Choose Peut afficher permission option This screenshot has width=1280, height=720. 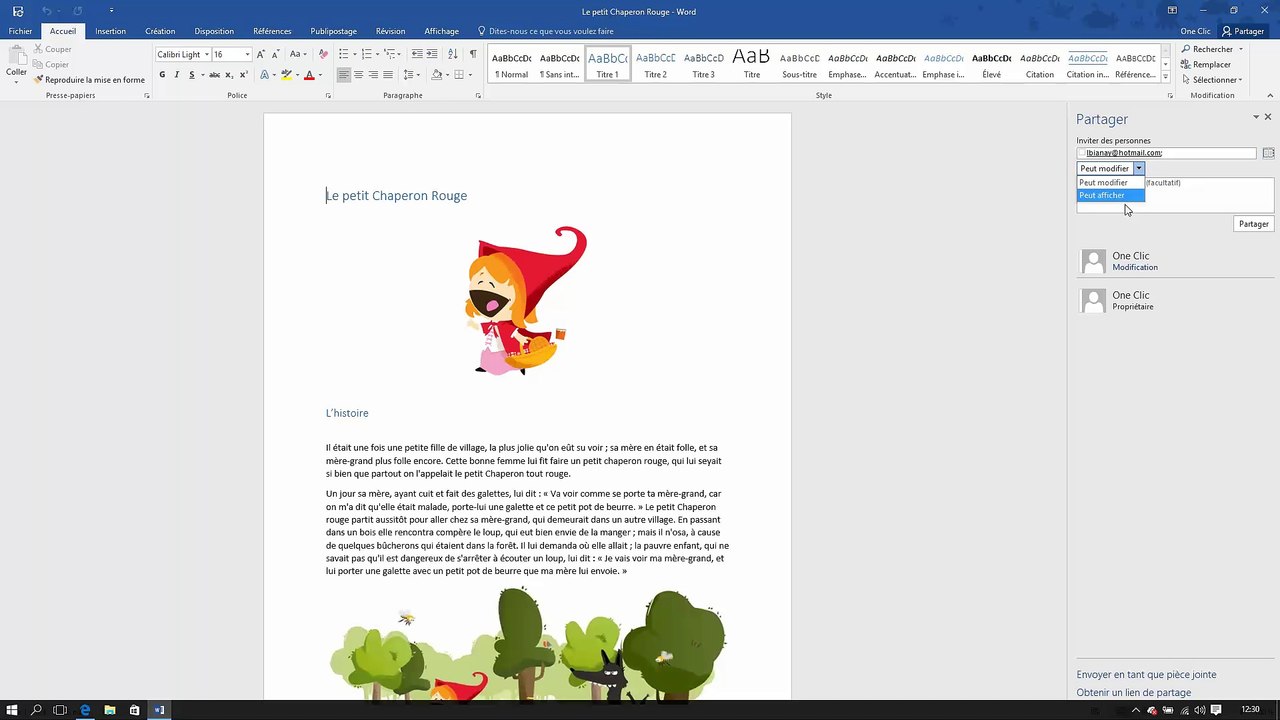coord(1110,195)
